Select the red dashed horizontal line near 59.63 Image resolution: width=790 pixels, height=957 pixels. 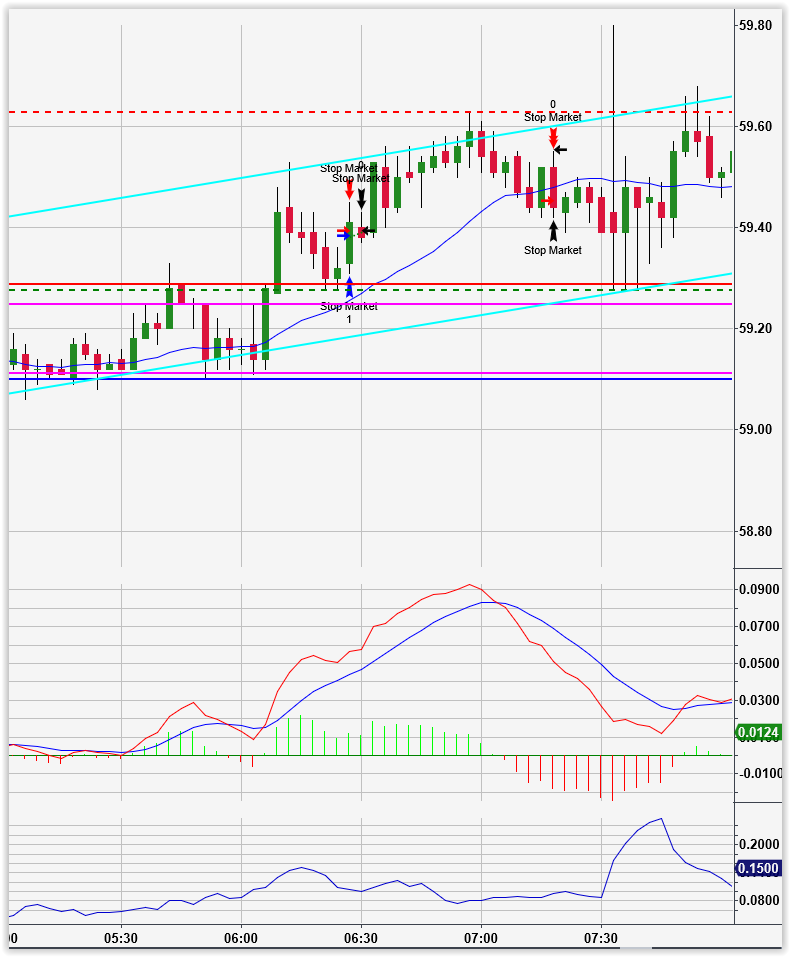(371, 112)
